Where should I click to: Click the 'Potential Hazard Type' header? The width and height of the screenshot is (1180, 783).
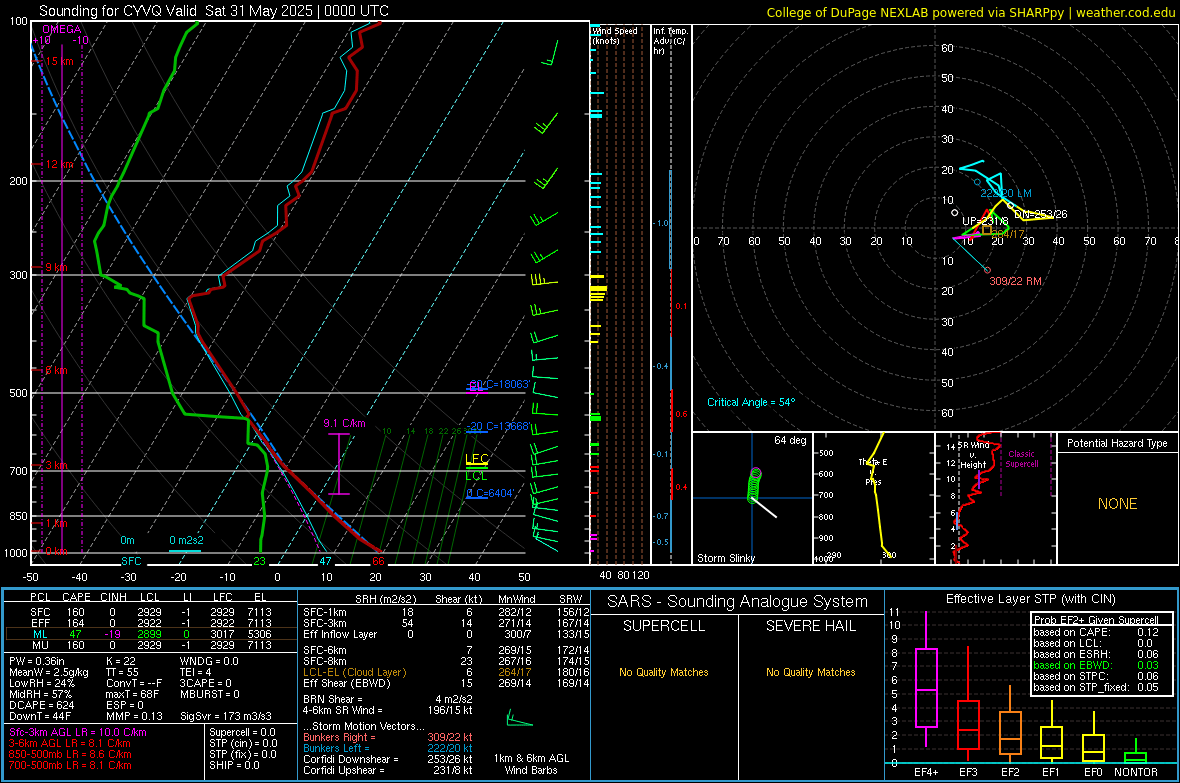click(x=1117, y=443)
